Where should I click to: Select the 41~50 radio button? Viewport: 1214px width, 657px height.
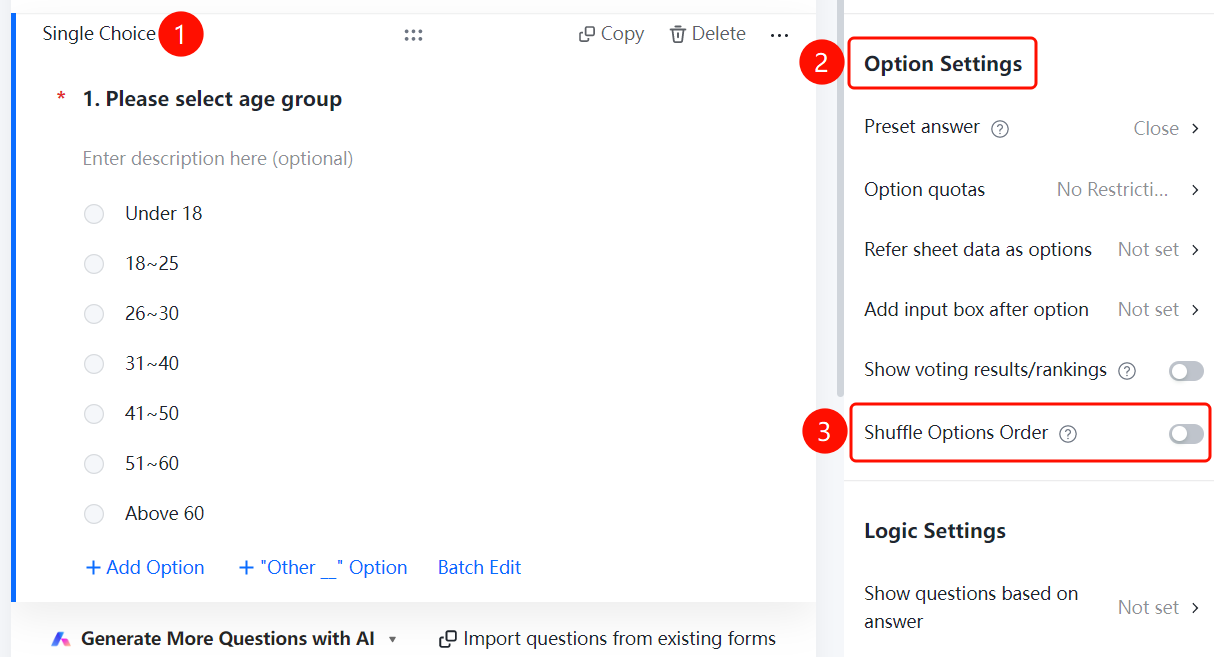click(94, 414)
